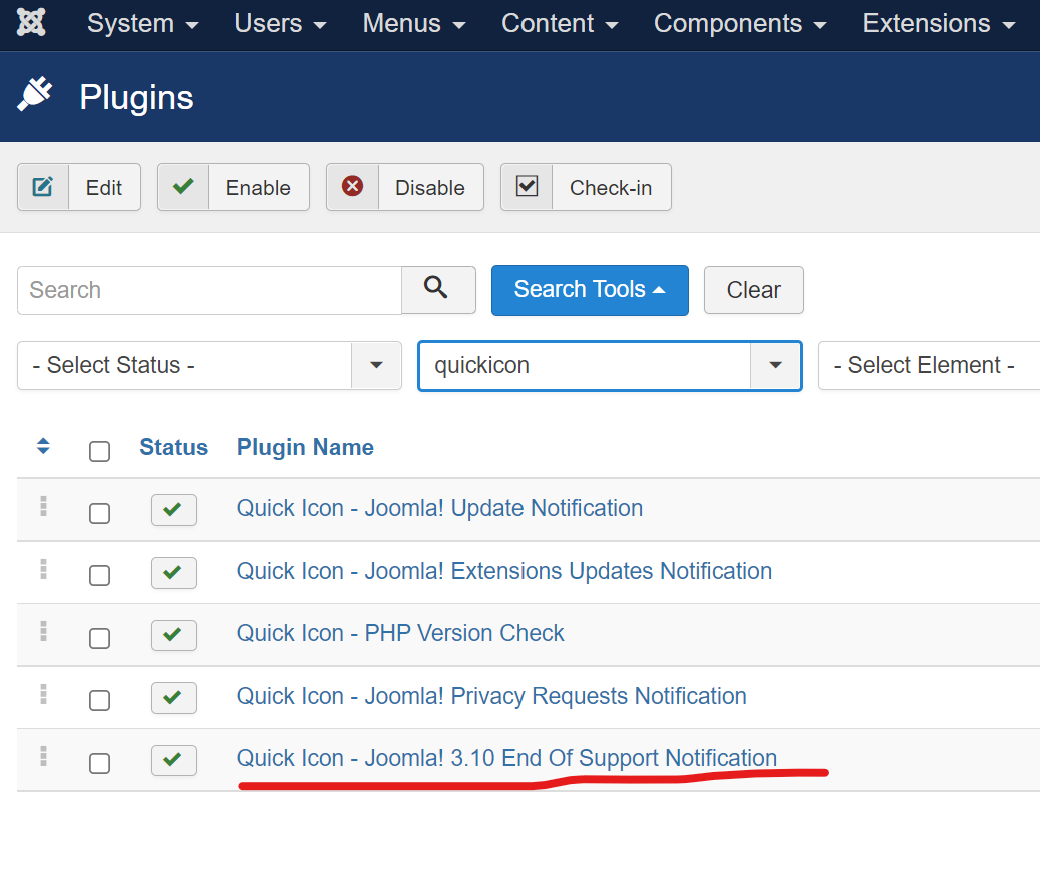Check the box for Extensions Updates Notification
Viewport: 1040px width, 896px height.
click(x=99, y=575)
